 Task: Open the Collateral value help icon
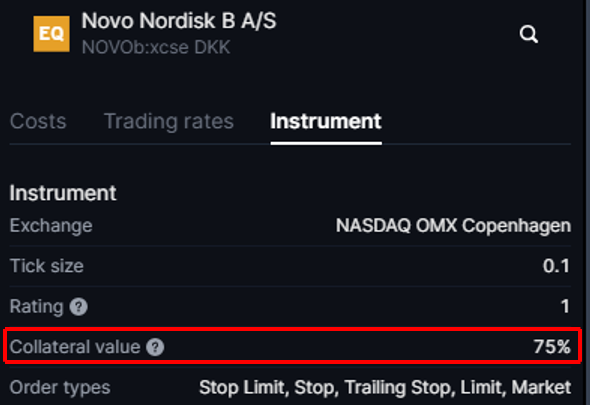[155, 347]
